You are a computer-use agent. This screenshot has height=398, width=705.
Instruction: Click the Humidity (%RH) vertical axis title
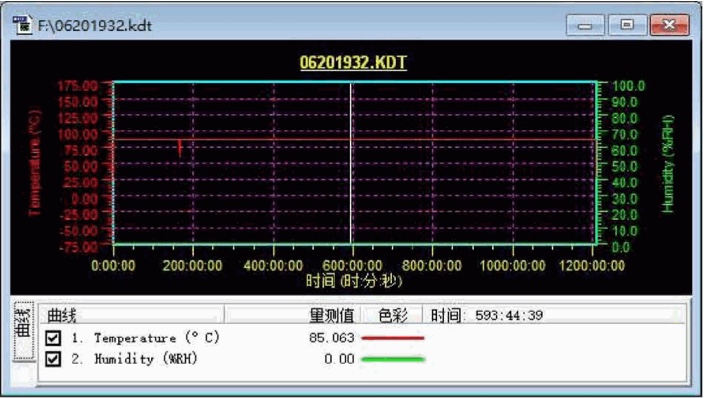coord(668,164)
